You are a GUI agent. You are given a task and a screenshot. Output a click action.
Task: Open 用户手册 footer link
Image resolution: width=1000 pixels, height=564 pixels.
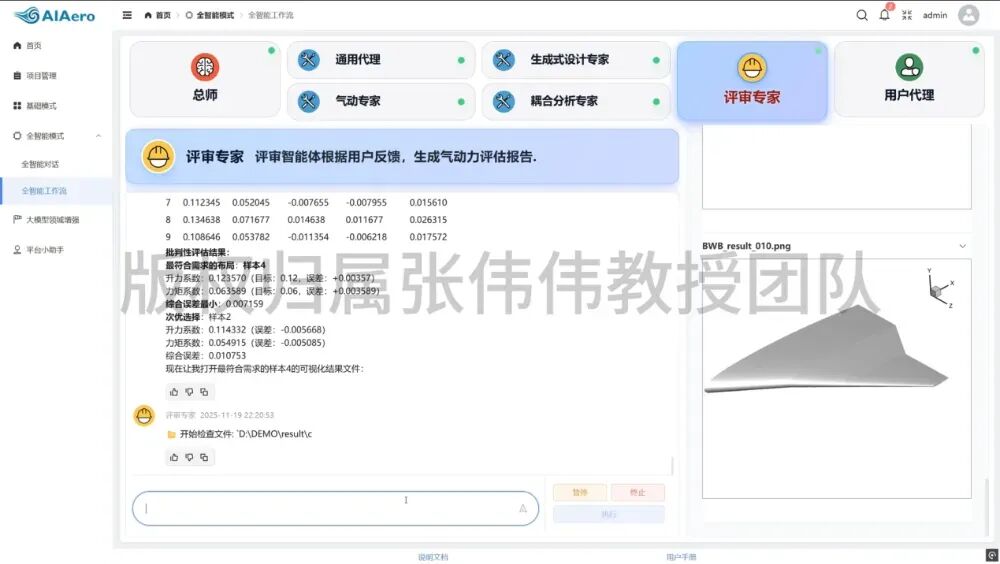tap(681, 557)
